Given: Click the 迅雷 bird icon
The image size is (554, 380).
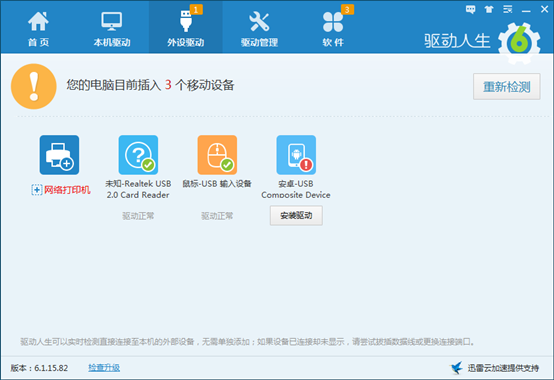Looking at the screenshot, I should pos(456,368).
